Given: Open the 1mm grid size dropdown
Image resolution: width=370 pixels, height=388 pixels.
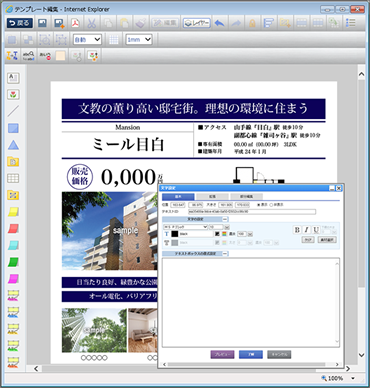Looking at the screenshot, I should tap(139, 40).
